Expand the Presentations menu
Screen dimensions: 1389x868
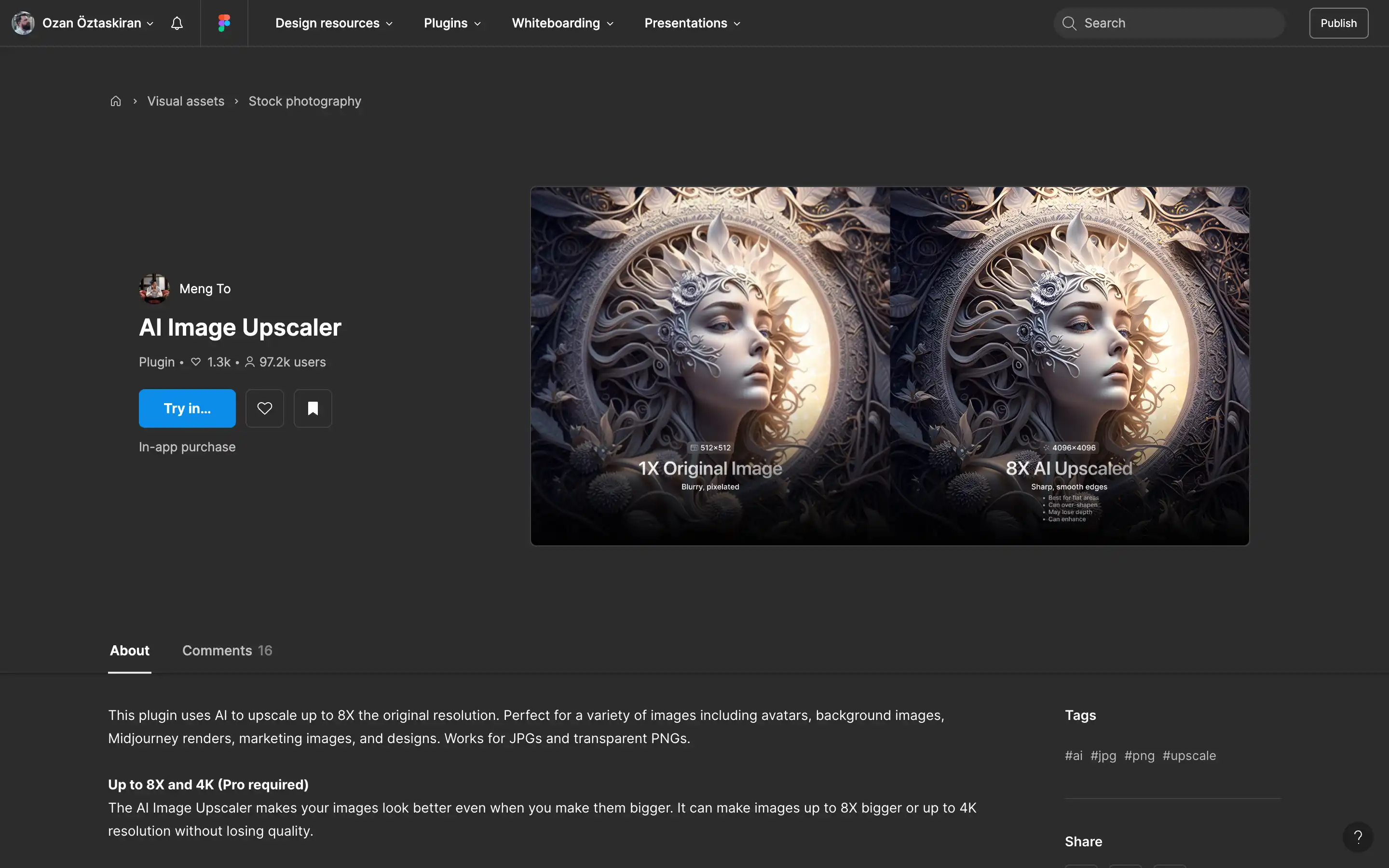point(692,23)
